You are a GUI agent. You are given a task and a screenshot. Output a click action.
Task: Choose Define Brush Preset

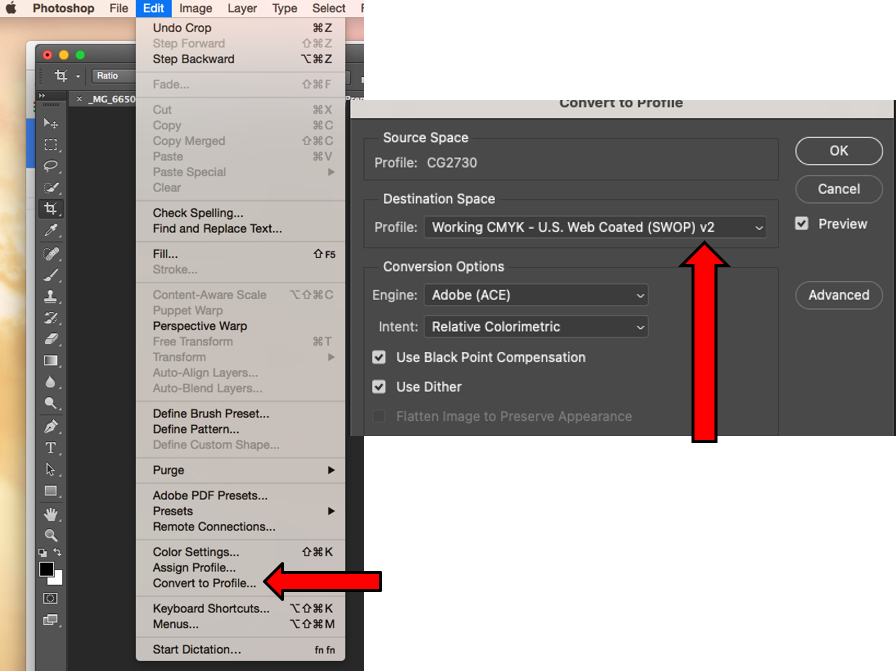(x=241, y=413)
